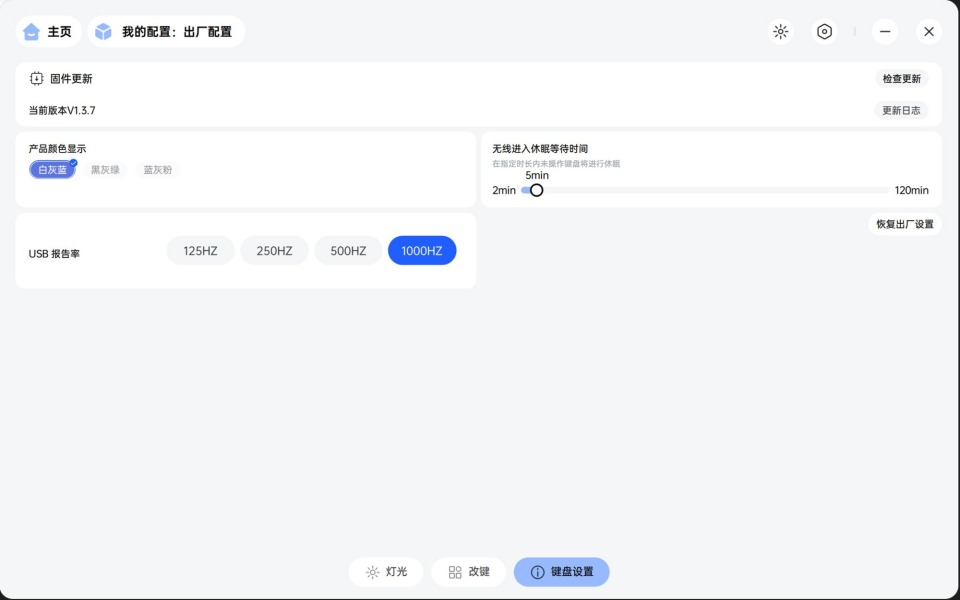
Task: Set USB report rate to 500HZ
Action: [x=348, y=250]
